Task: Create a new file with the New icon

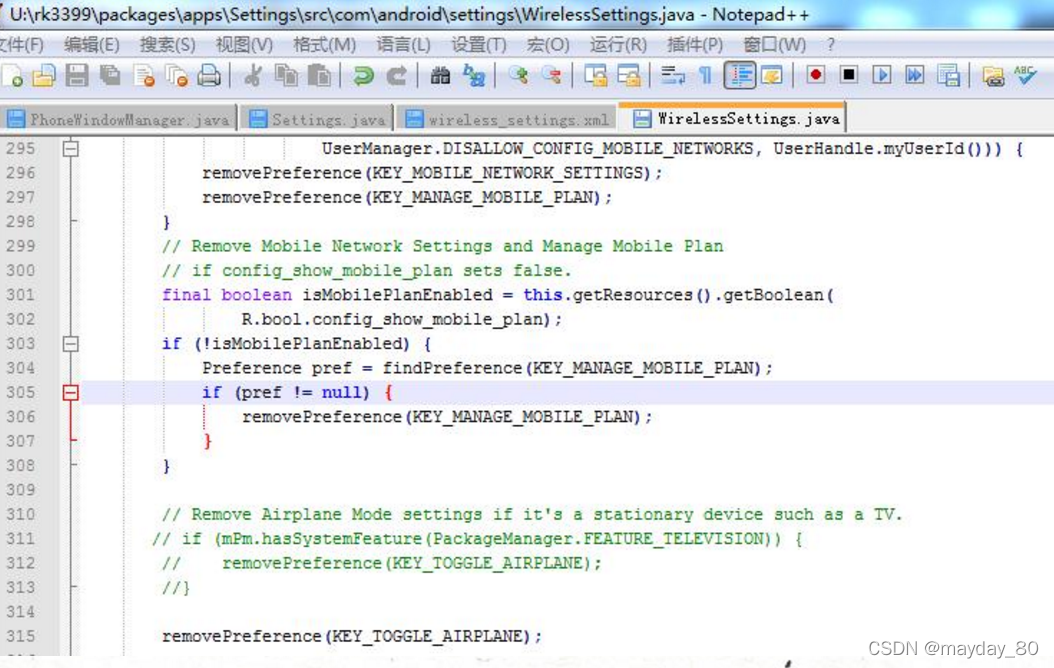Action: pos(12,75)
